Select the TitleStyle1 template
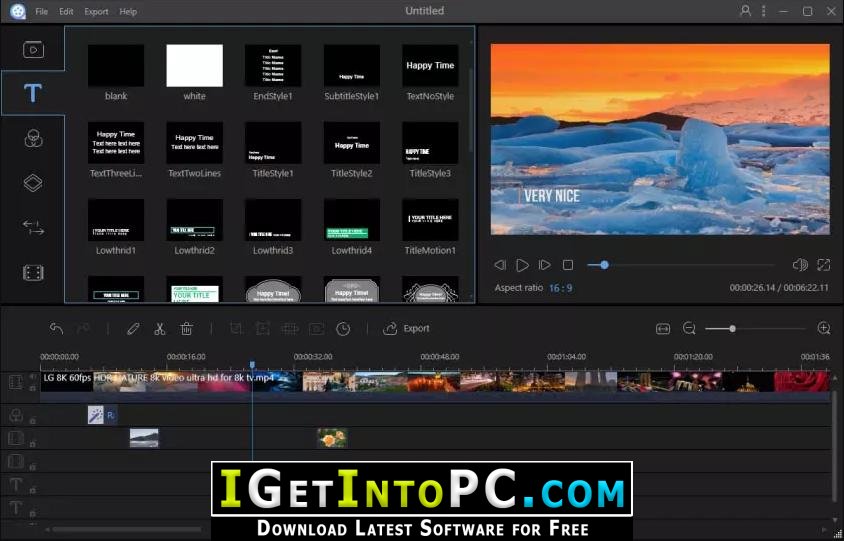Image resolution: width=844 pixels, height=541 pixels. pos(273,150)
